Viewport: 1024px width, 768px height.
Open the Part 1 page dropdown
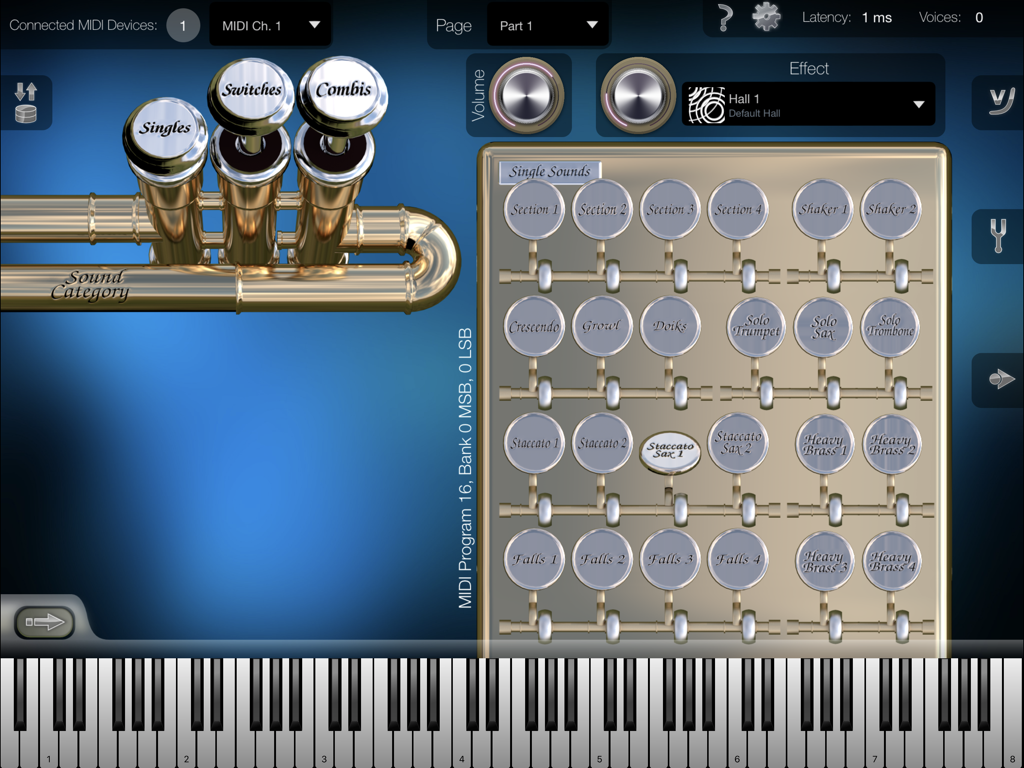tap(547, 25)
